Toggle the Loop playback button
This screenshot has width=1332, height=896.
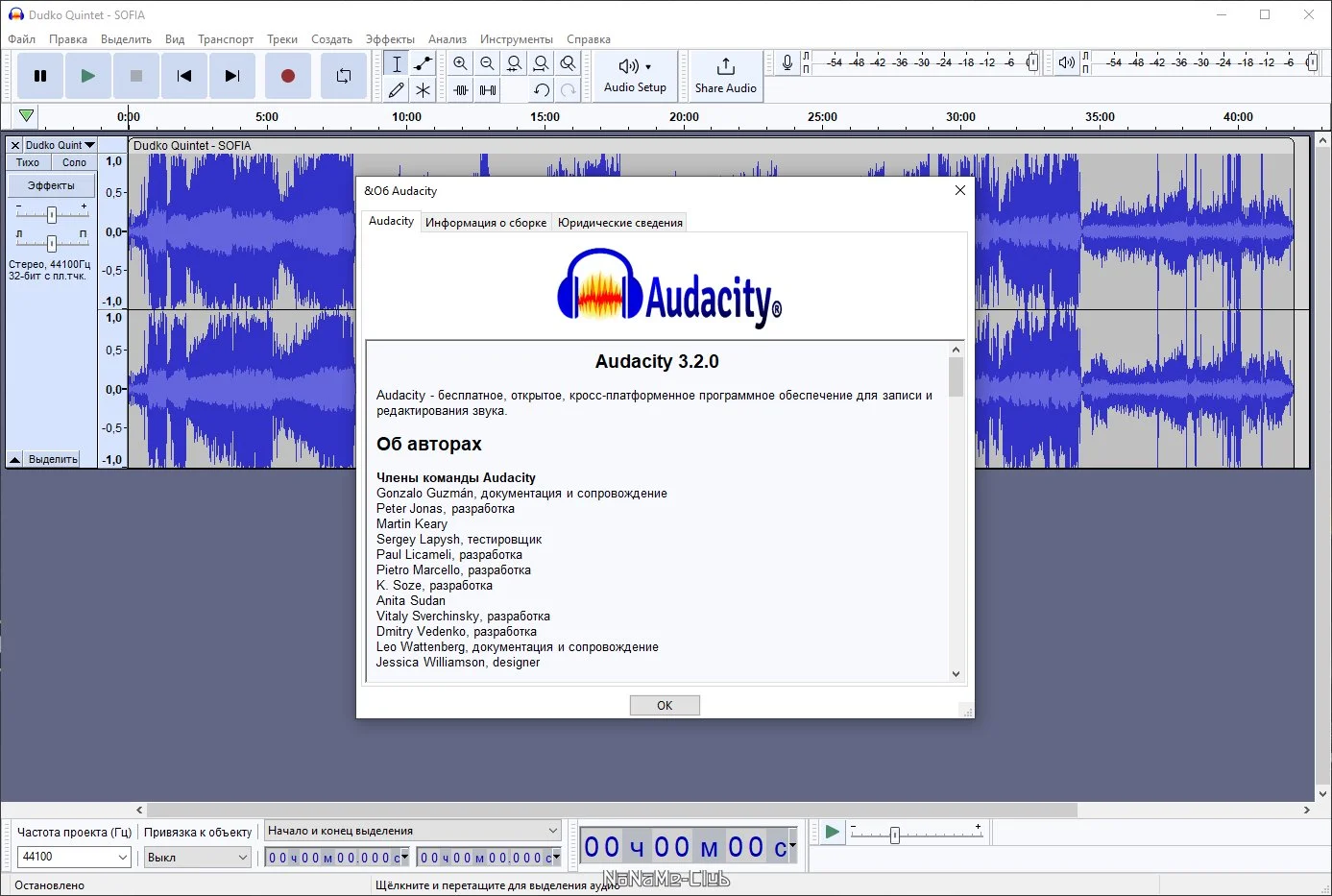[343, 76]
